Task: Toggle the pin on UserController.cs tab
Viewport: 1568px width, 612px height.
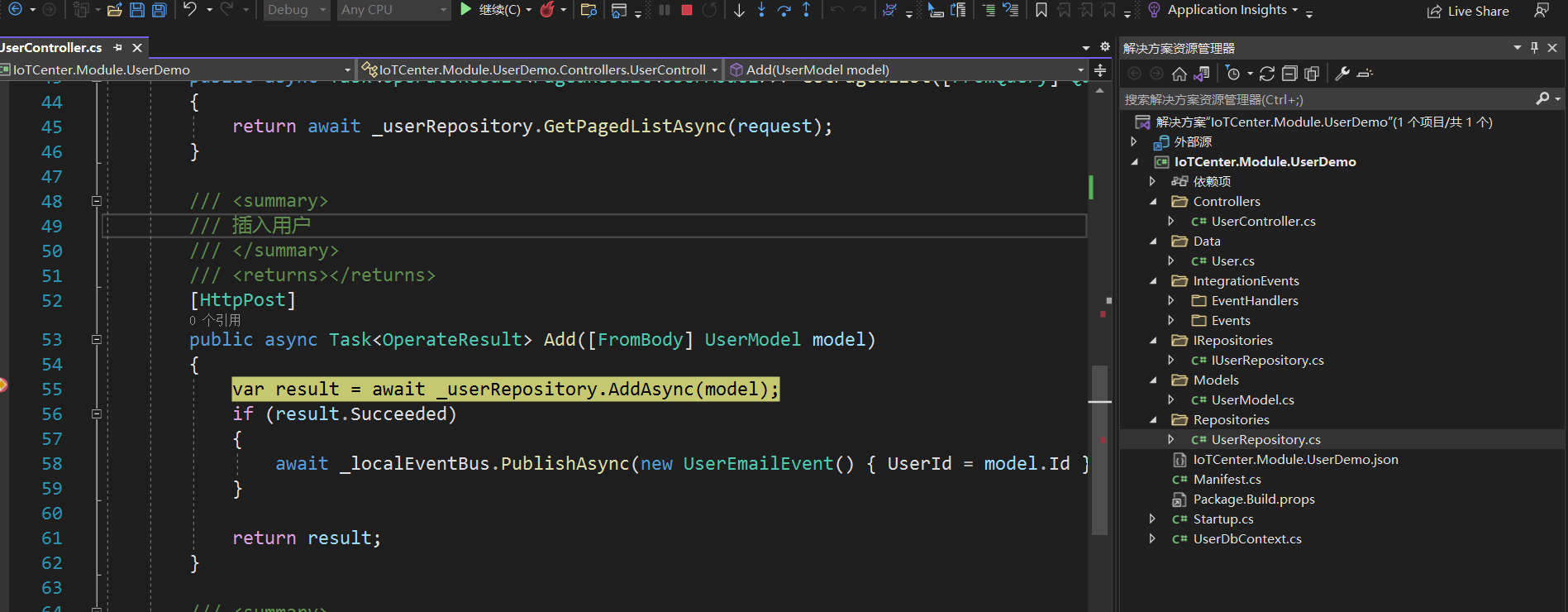Action: (118, 48)
